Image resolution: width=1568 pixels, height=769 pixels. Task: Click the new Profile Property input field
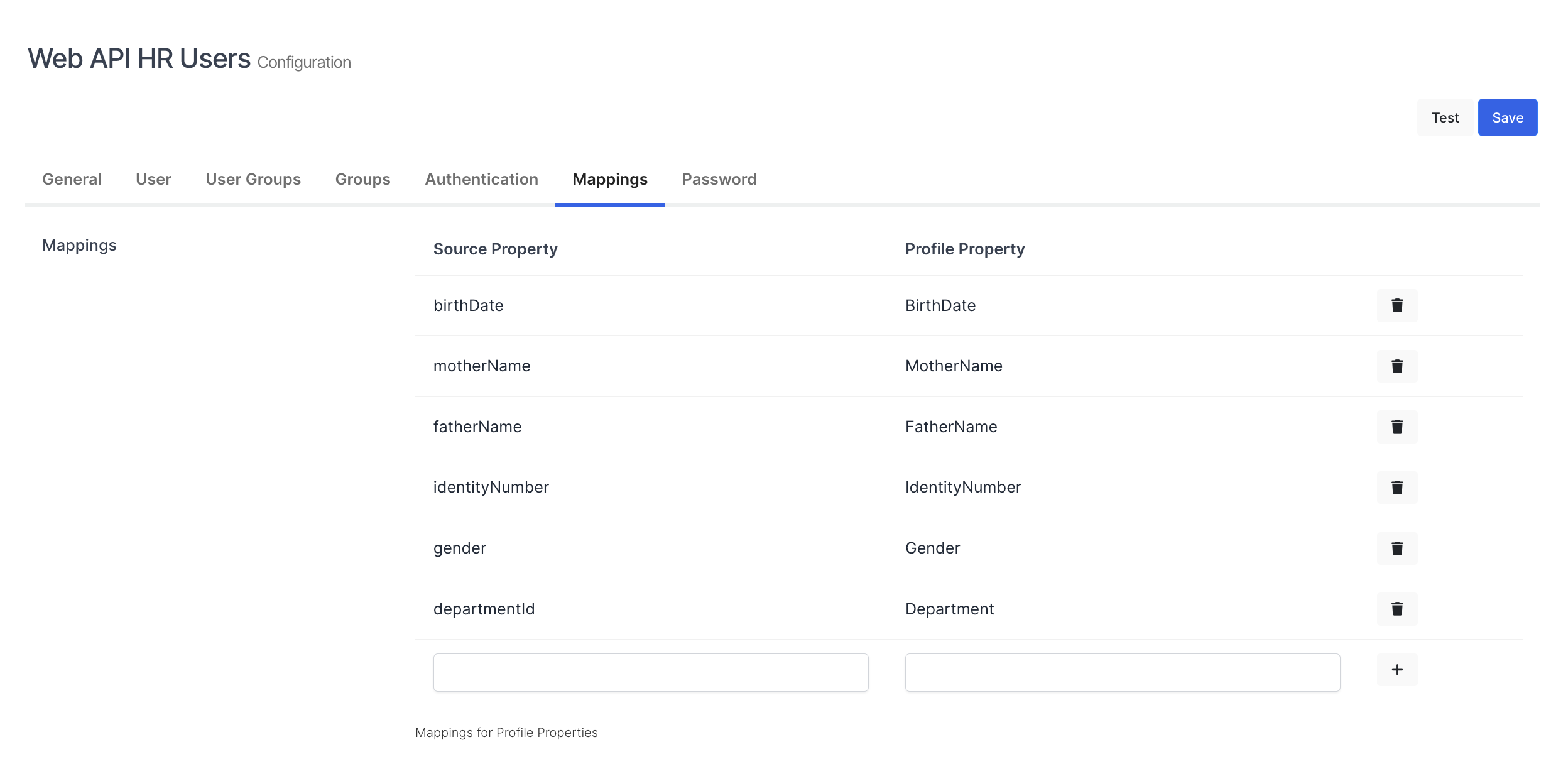1123,672
